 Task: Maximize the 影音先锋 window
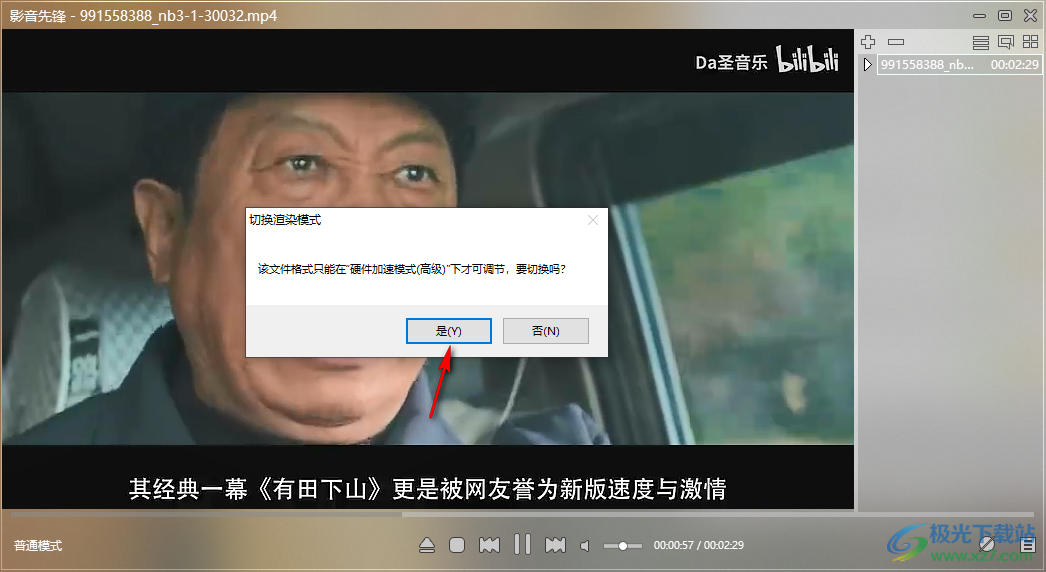tap(1005, 15)
